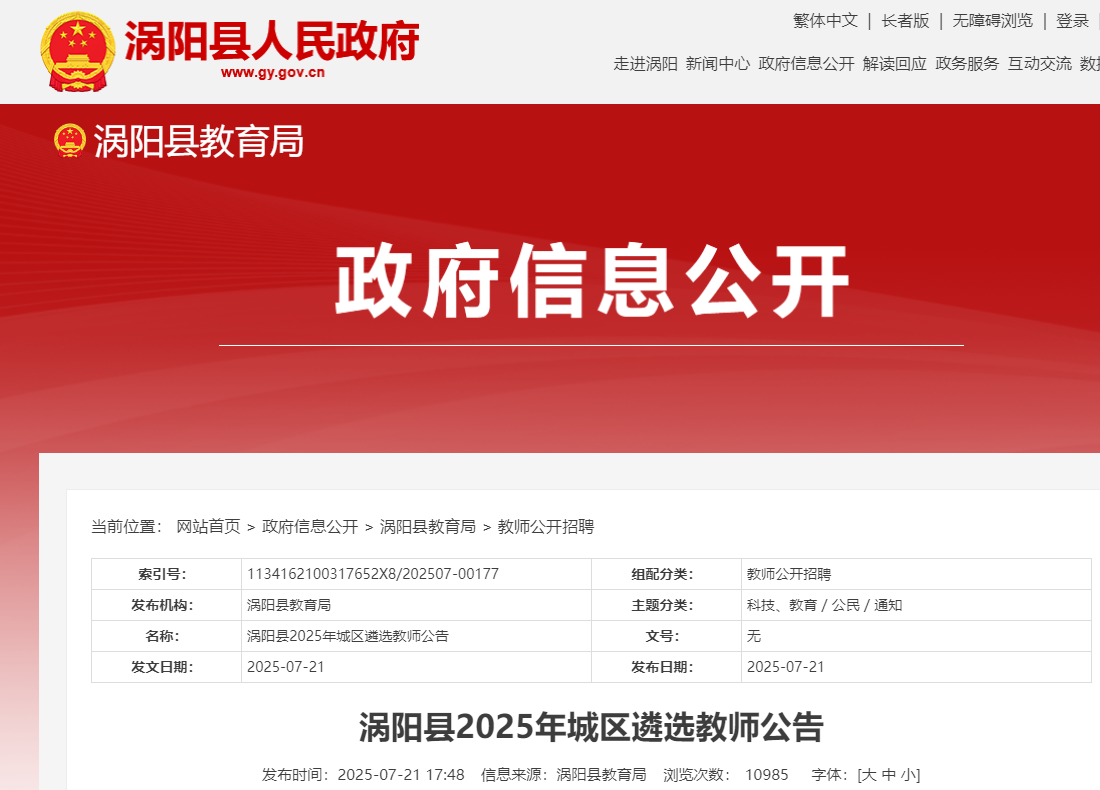Click 涡阳县教育局 in 发布机构 row
The image size is (1100, 790).
[x=288, y=605]
